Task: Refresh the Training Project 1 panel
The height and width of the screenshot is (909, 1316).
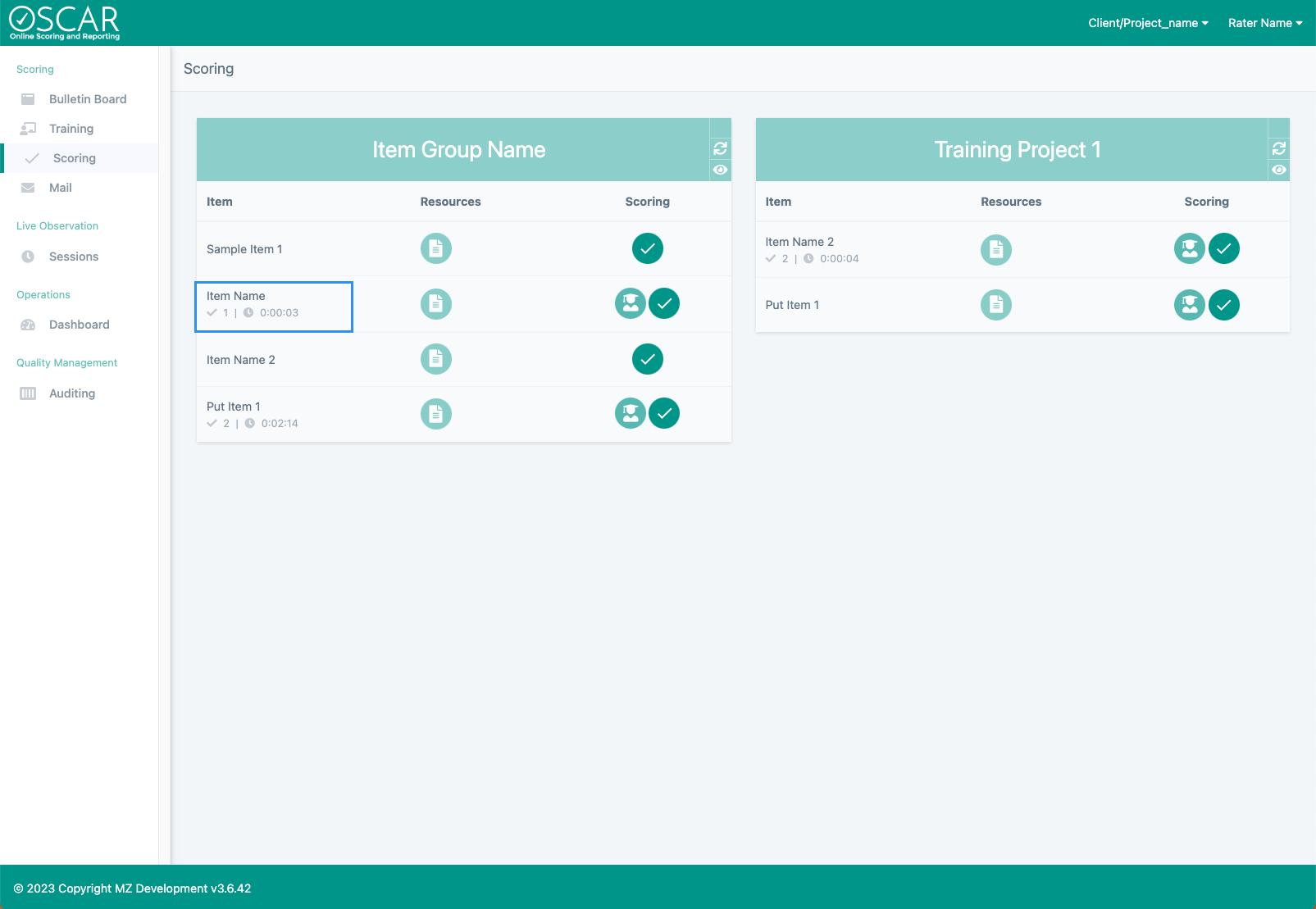Action: (1278, 148)
